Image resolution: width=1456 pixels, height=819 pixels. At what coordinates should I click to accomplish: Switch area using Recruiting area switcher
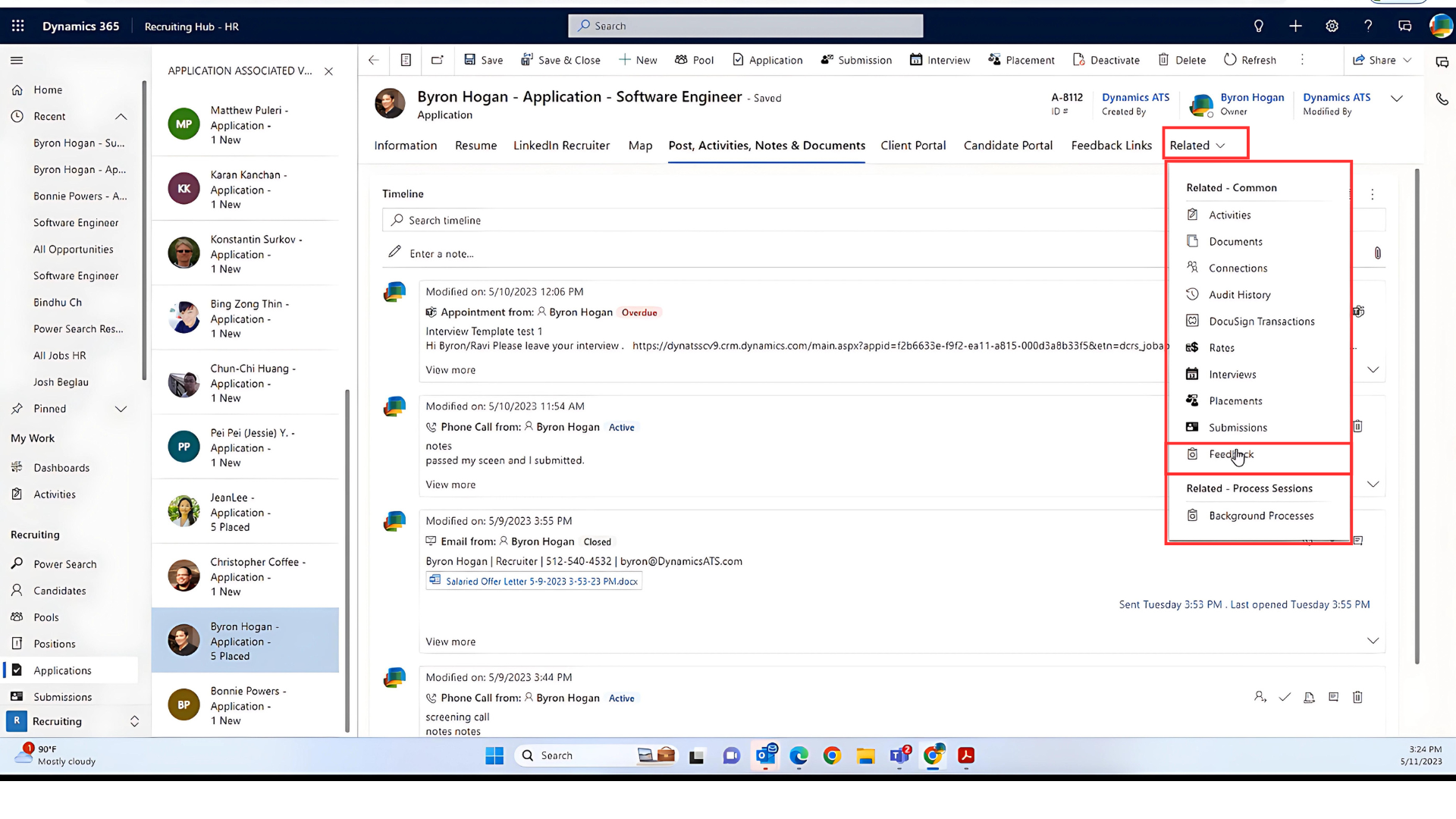74,721
